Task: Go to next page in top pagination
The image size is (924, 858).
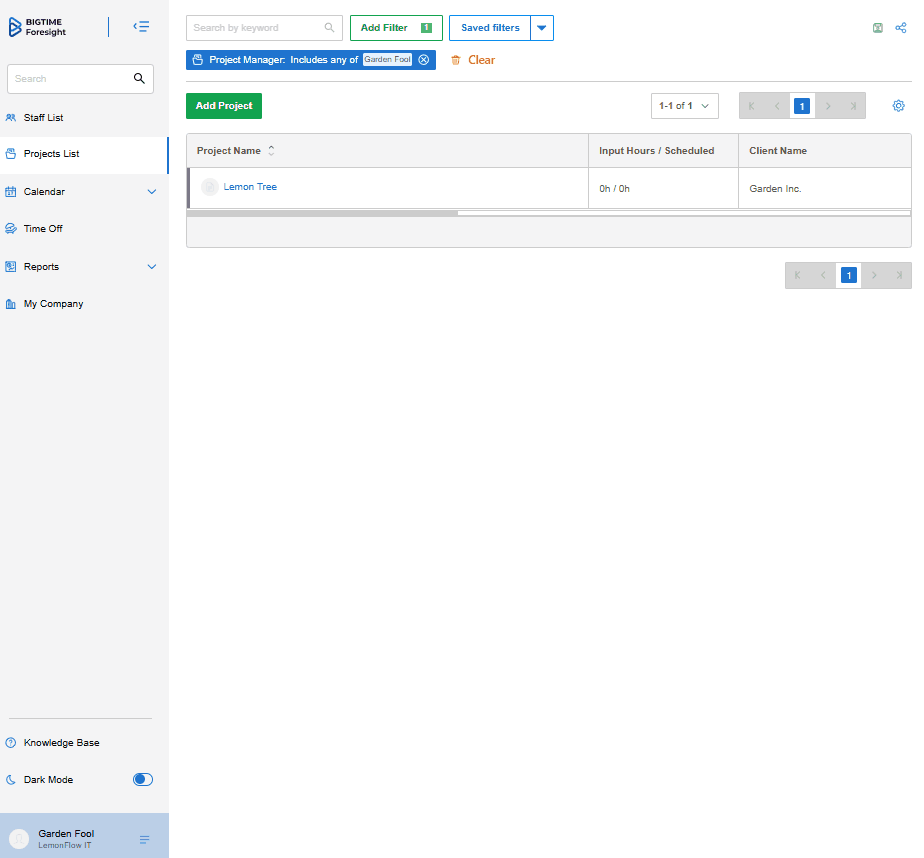Action: pos(828,106)
